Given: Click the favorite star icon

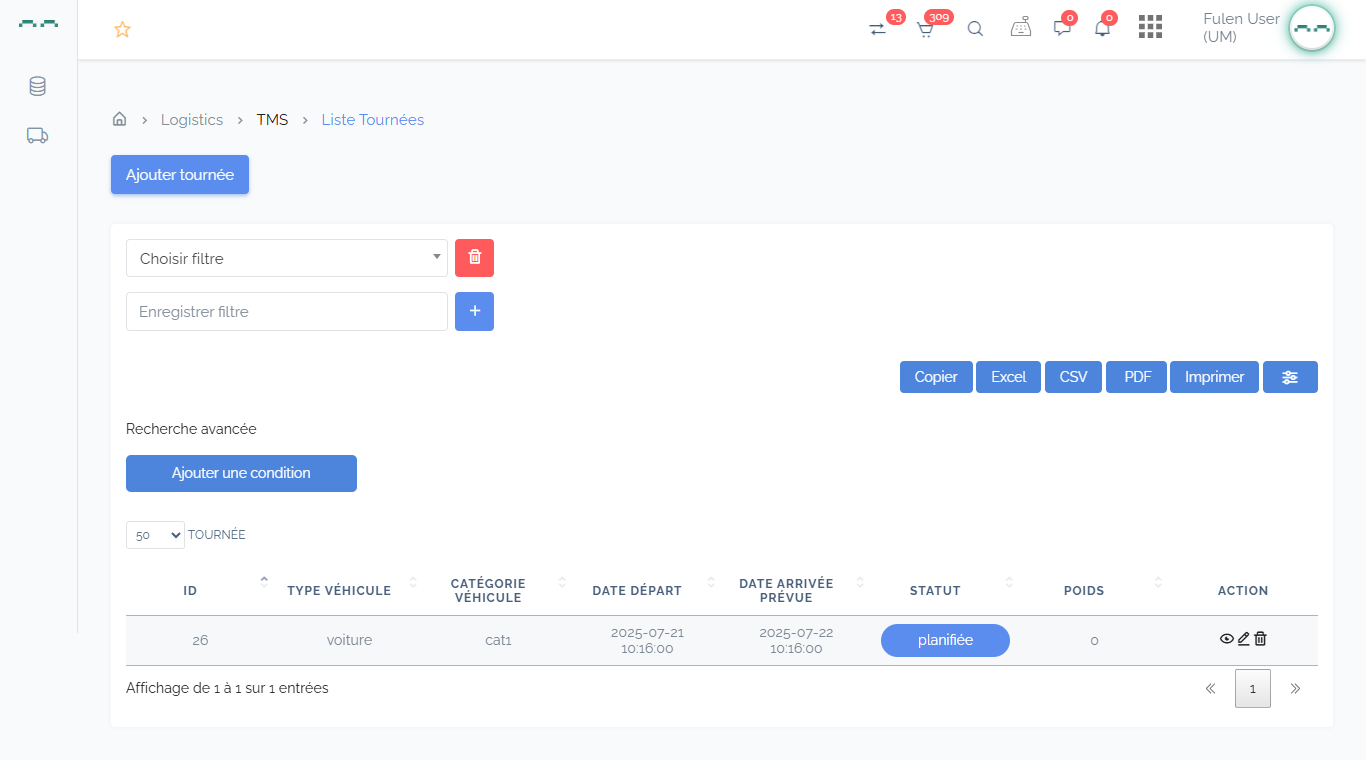Looking at the screenshot, I should pos(122,29).
